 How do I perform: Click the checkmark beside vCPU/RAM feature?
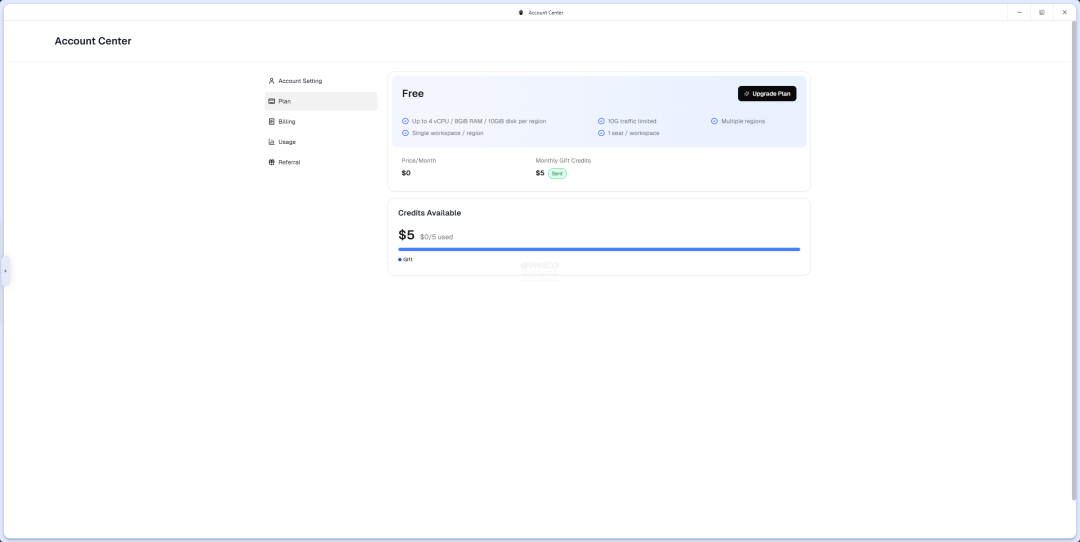405,121
